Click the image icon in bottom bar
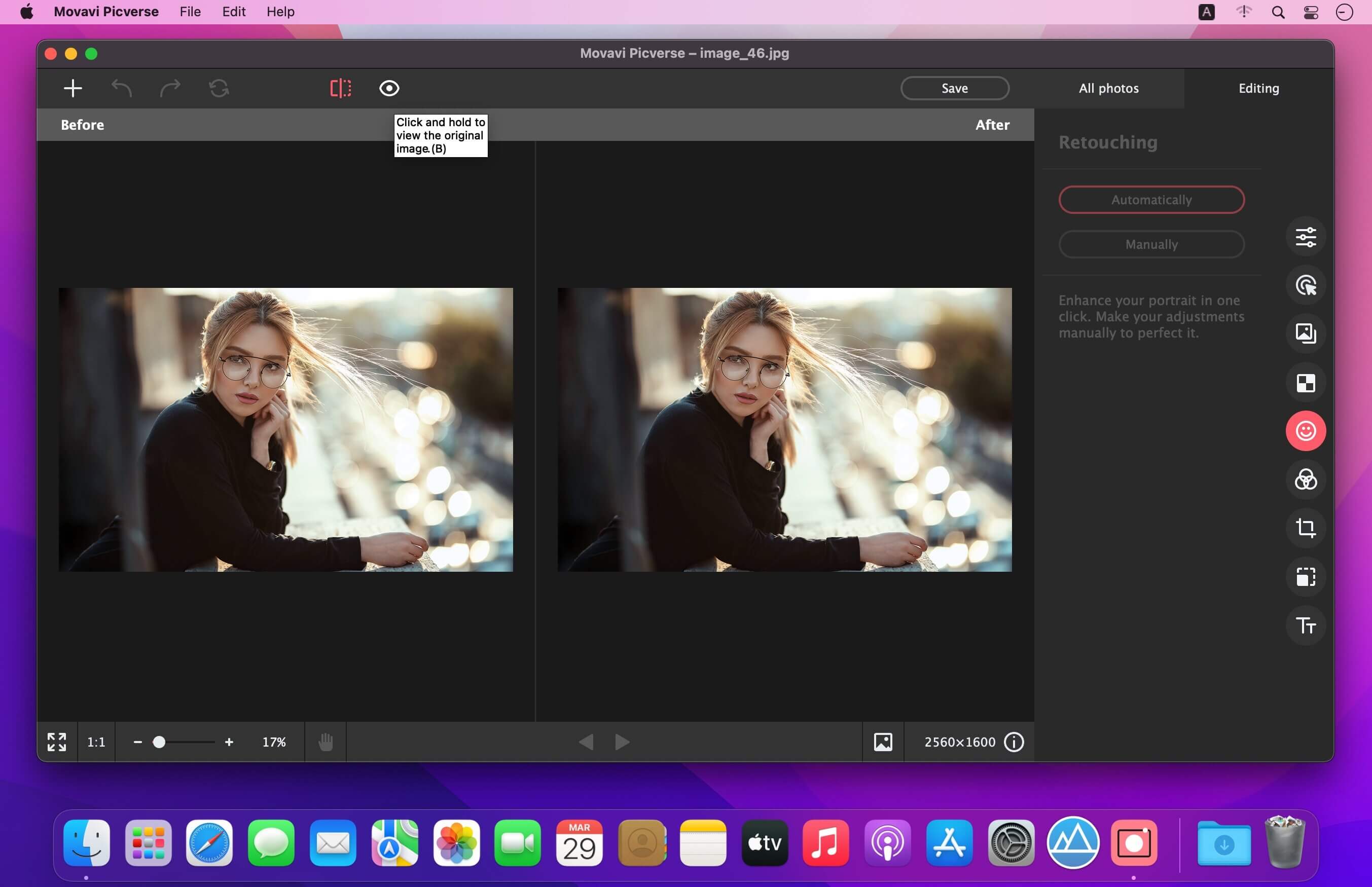This screenshot has height=887, width=1372. (x=883, y=742)
